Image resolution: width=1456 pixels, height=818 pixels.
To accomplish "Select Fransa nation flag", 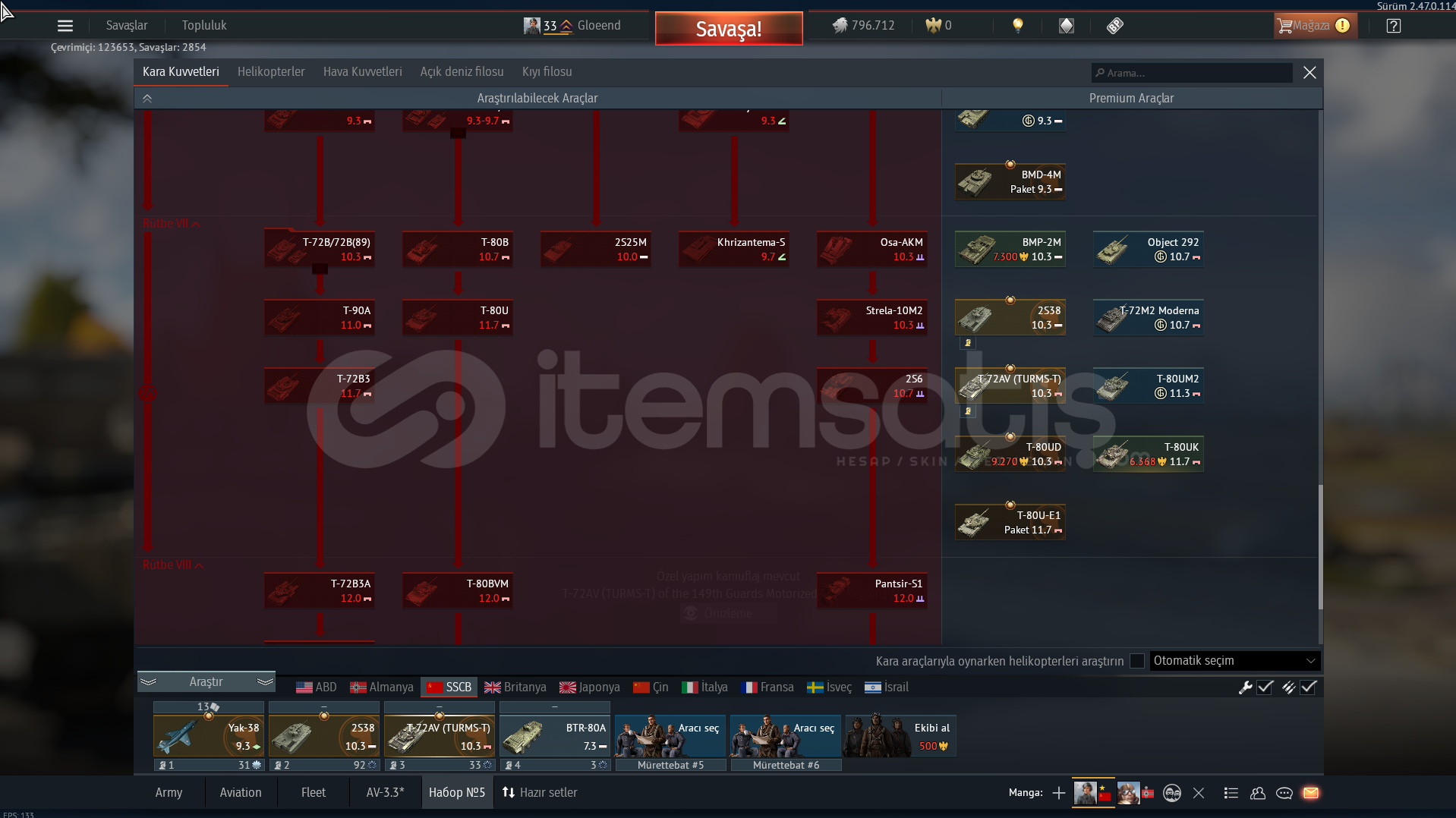I will point(767,687).
